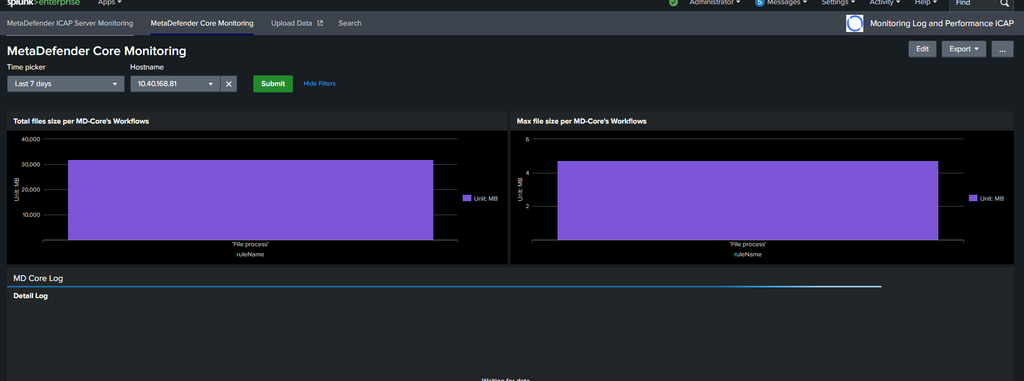Click the Hide Filters link

(x=319, y=84)
